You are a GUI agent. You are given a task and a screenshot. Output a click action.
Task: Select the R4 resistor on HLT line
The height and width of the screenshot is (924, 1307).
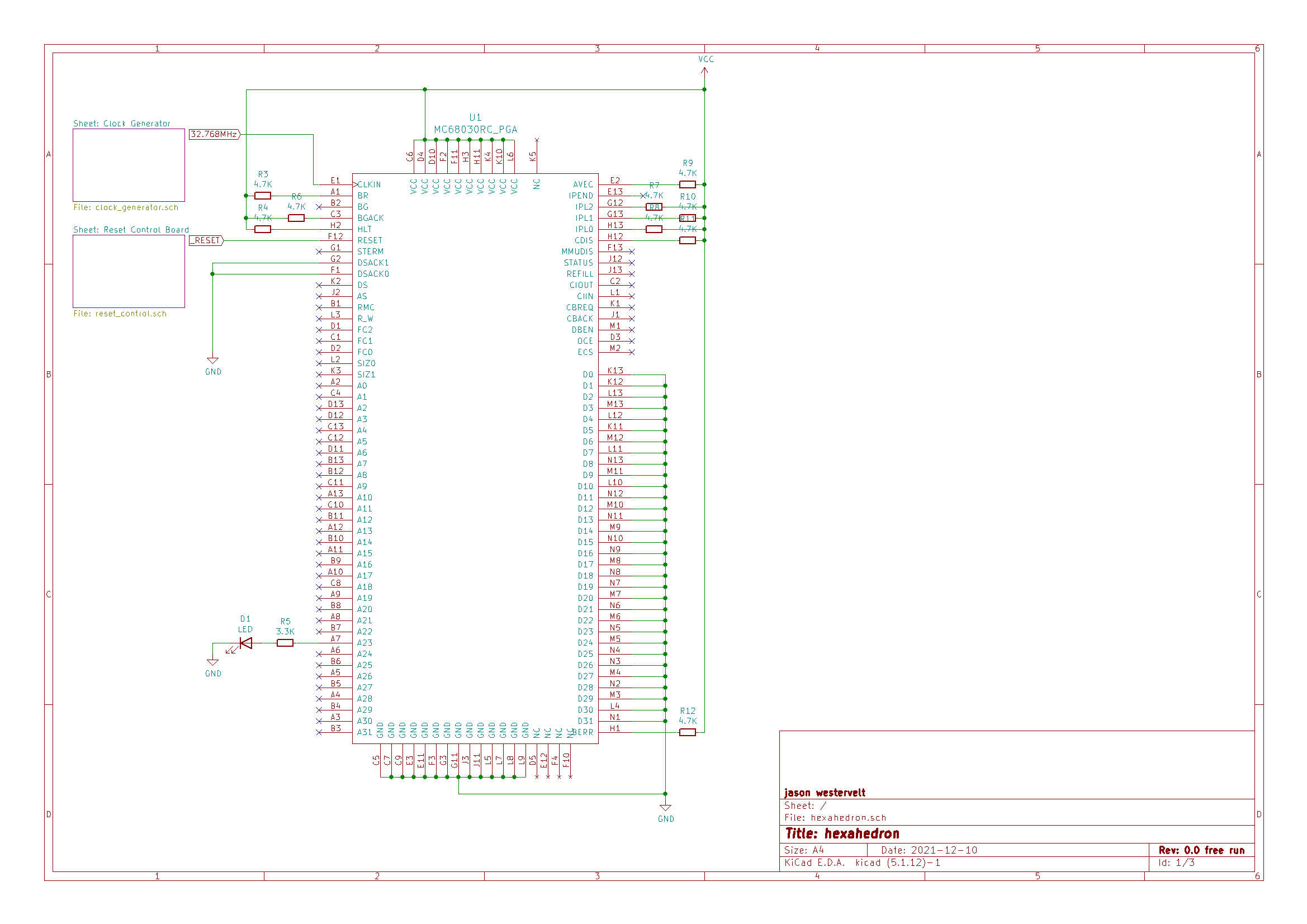262,229
